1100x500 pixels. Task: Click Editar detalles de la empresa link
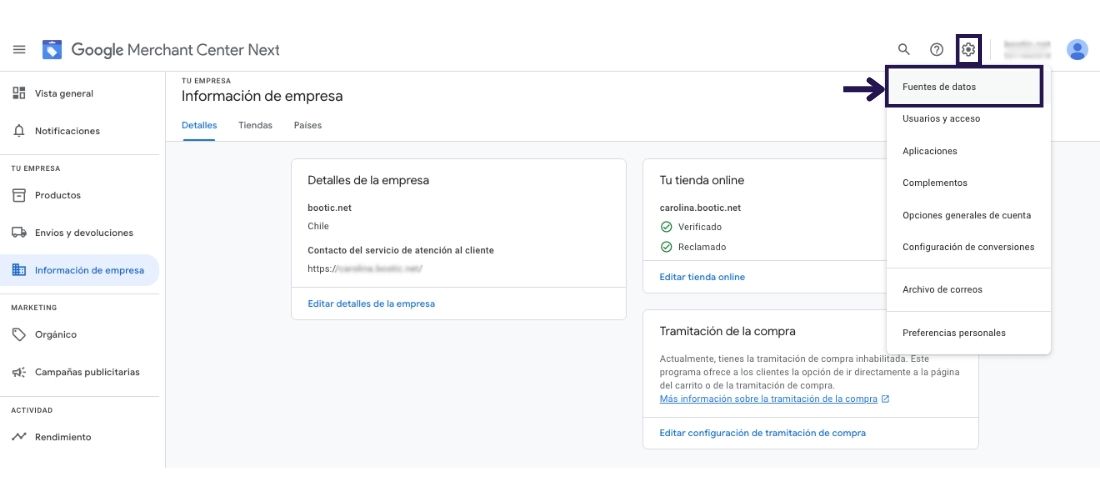(371, 304)
